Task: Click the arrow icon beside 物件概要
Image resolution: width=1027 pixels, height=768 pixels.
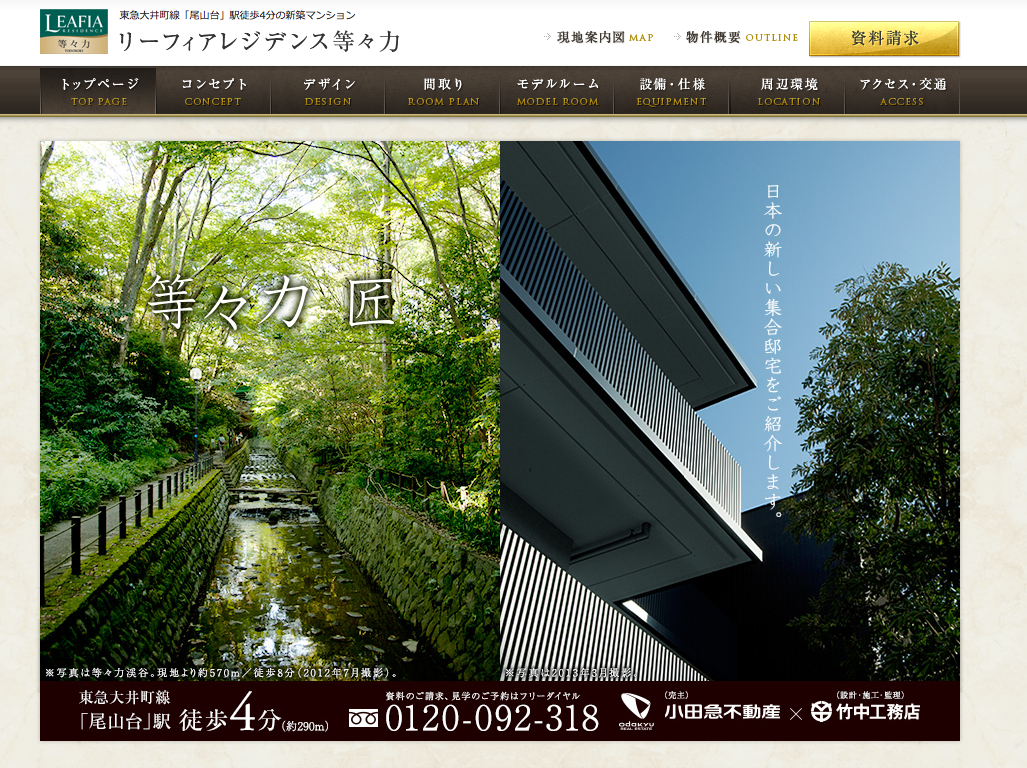Action: pyautogui.click(x=677, y=37)
